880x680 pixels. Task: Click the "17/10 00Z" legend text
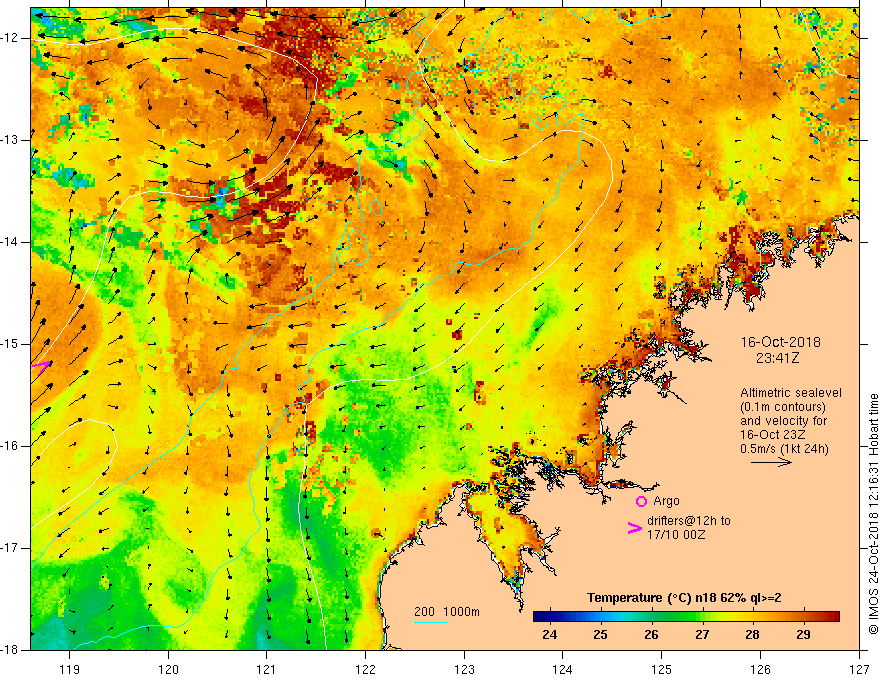pos(676,535)
